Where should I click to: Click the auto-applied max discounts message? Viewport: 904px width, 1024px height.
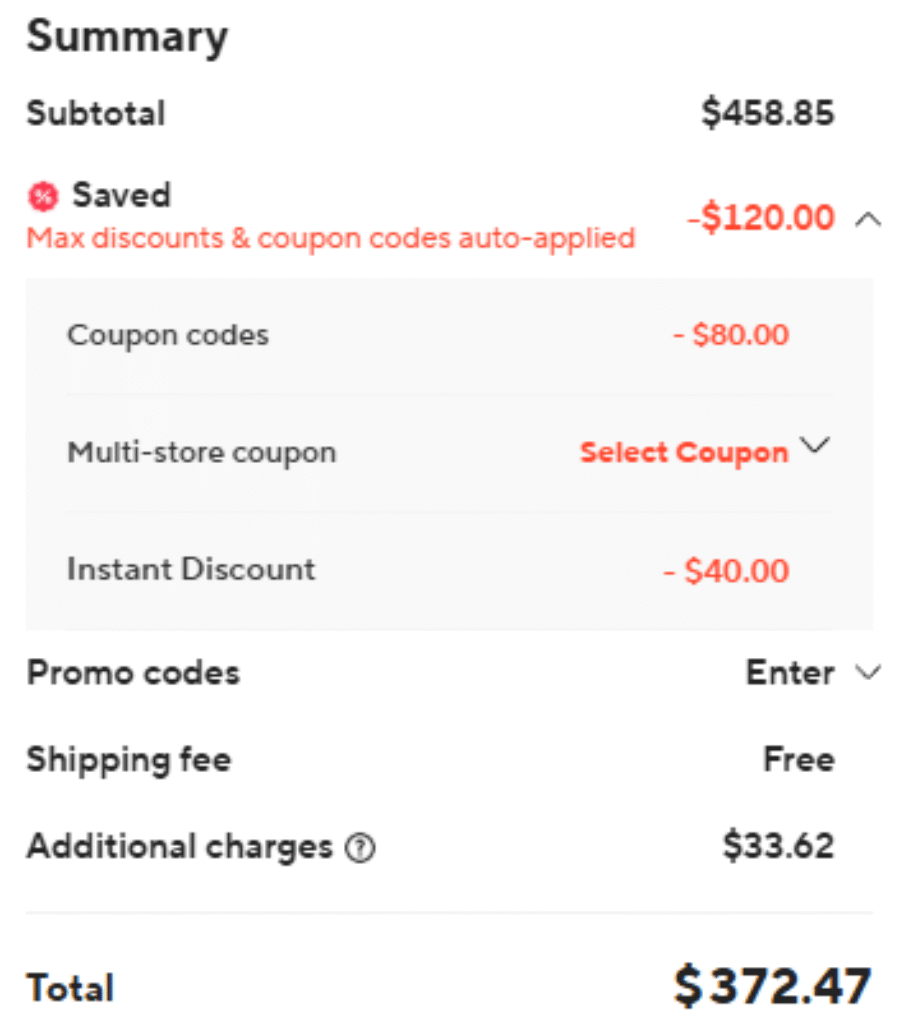pos(331,239)
